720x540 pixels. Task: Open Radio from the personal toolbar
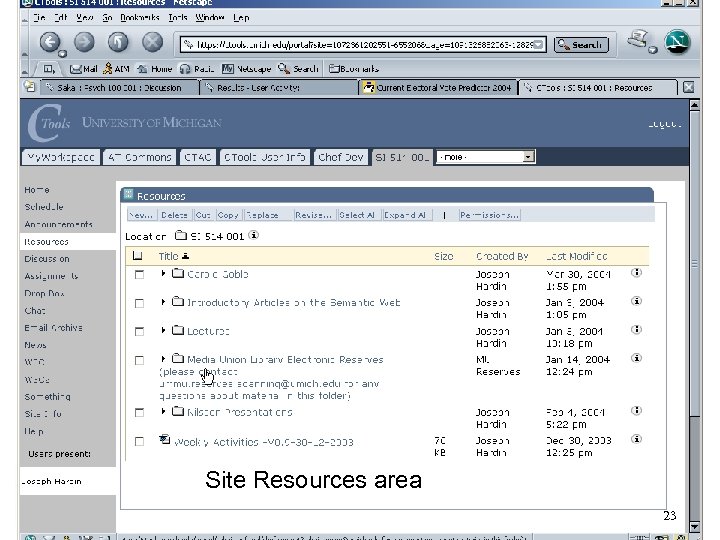point(197,69)
